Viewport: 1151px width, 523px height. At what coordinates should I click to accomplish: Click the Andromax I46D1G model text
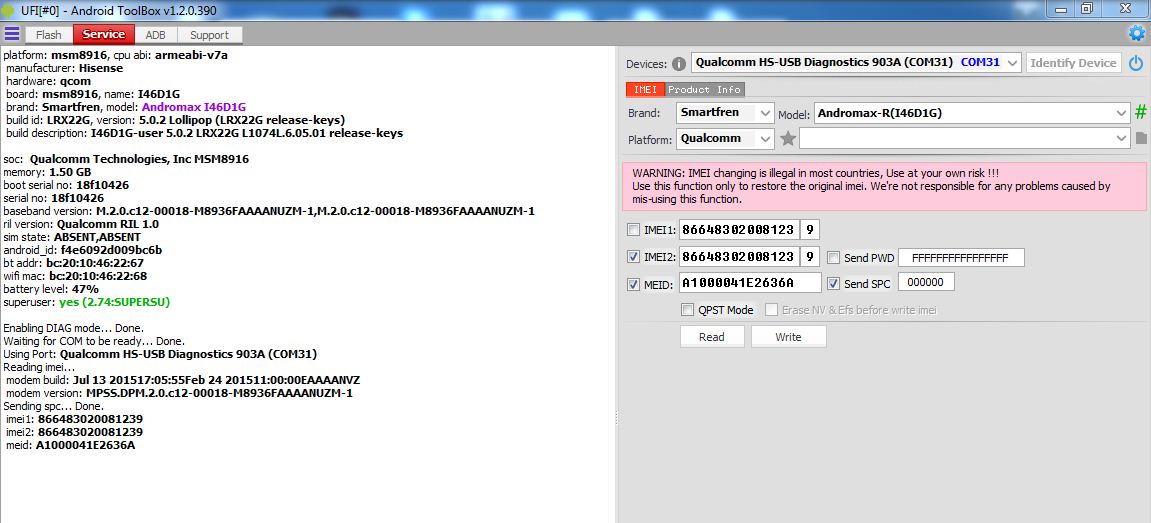pyautogui.click(x=194, y=107)
